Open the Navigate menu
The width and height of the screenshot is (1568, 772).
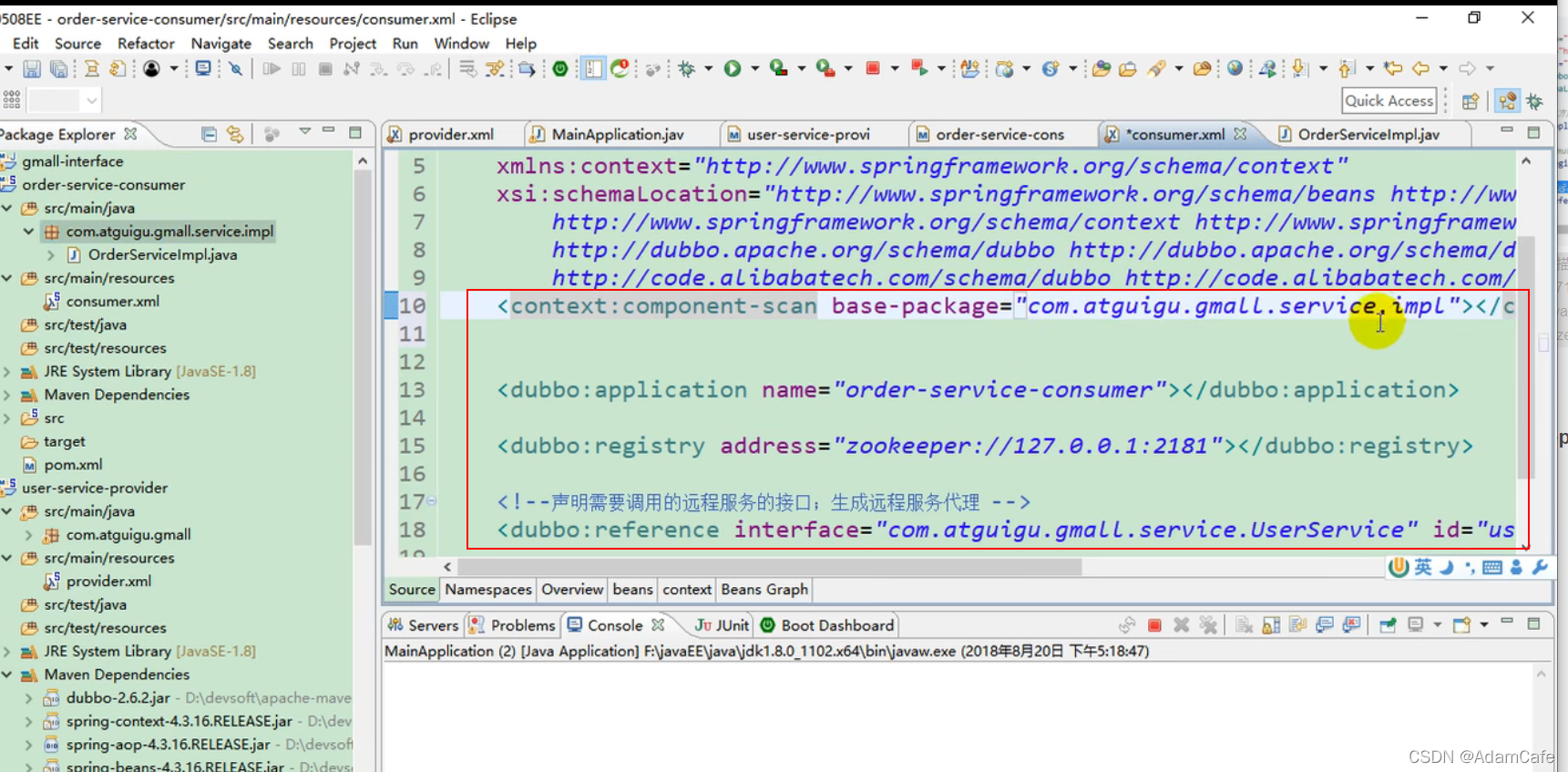220,44
